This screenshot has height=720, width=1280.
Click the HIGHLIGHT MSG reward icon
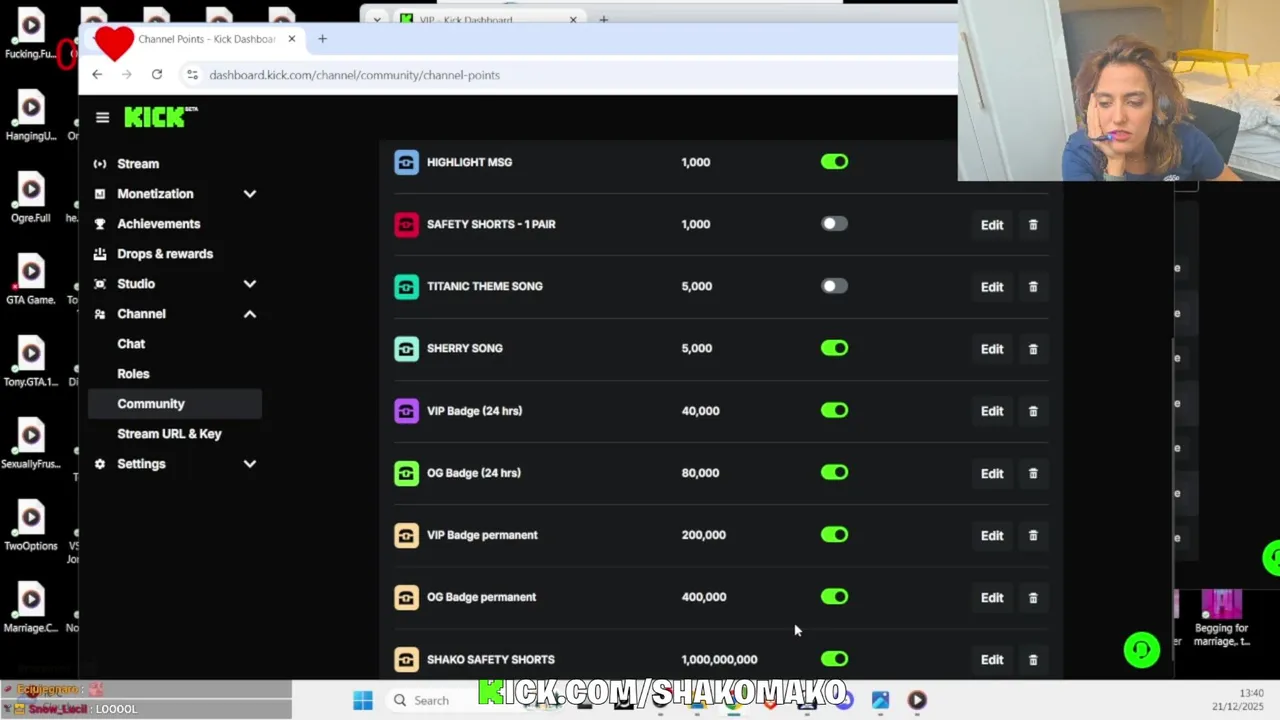pos(406,162)
